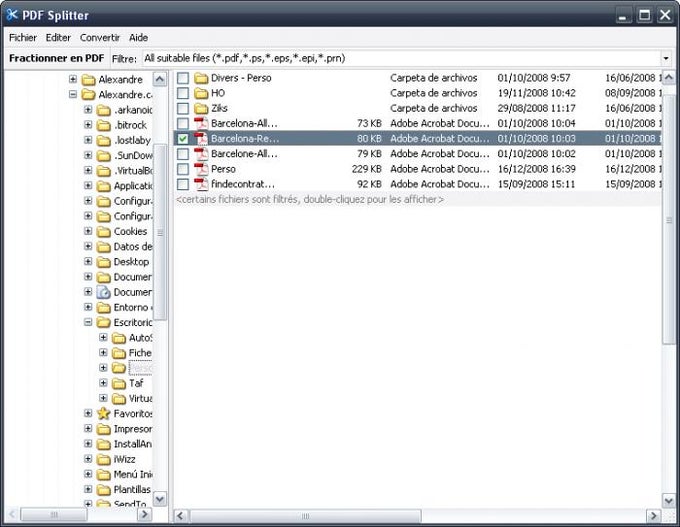Click the recent Documents clock folder icon
Screen dimensions: 680x527
pyautogui.click(x=104, y=292)
